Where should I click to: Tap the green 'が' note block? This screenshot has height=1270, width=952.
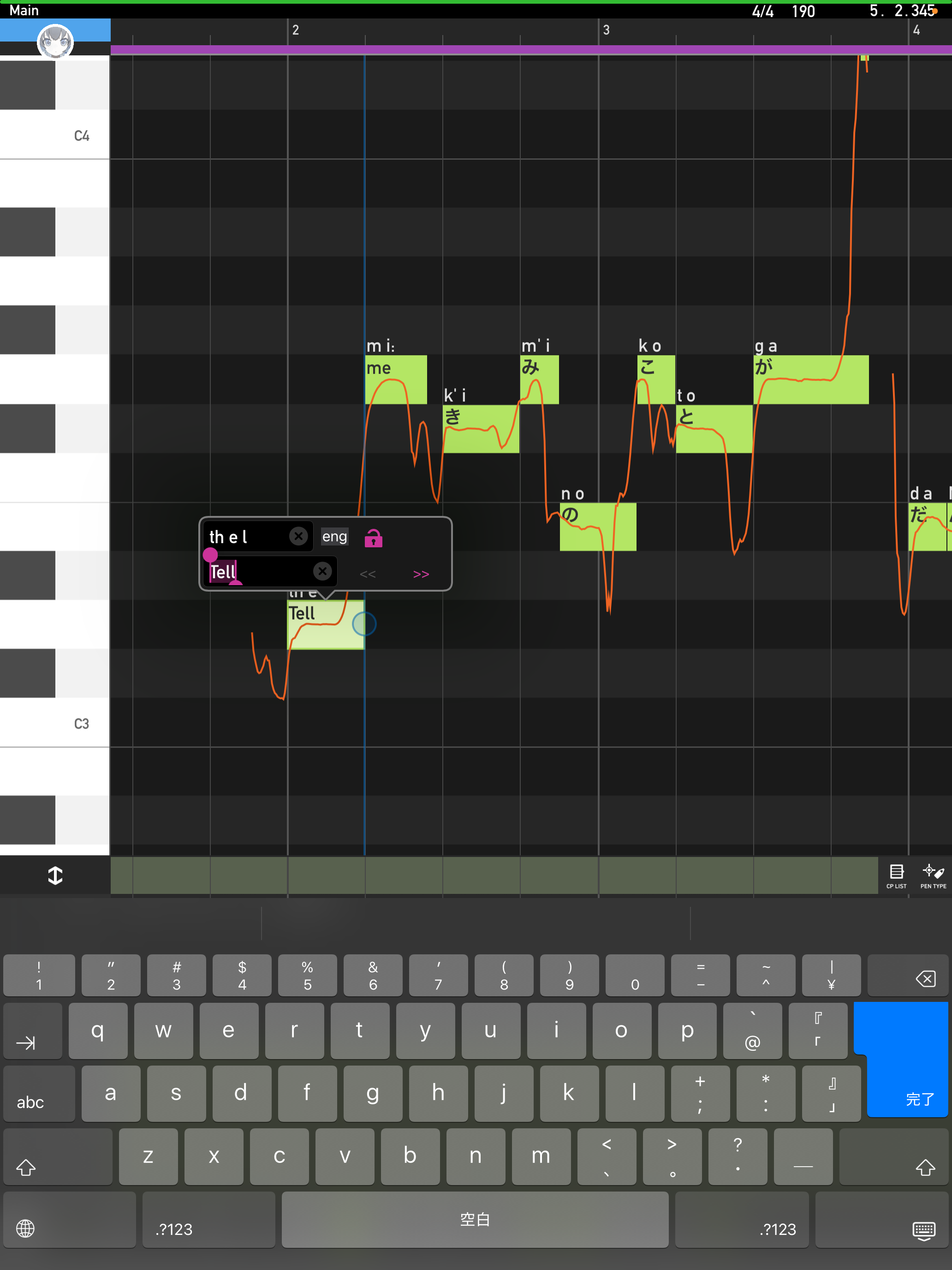point(810,379)
